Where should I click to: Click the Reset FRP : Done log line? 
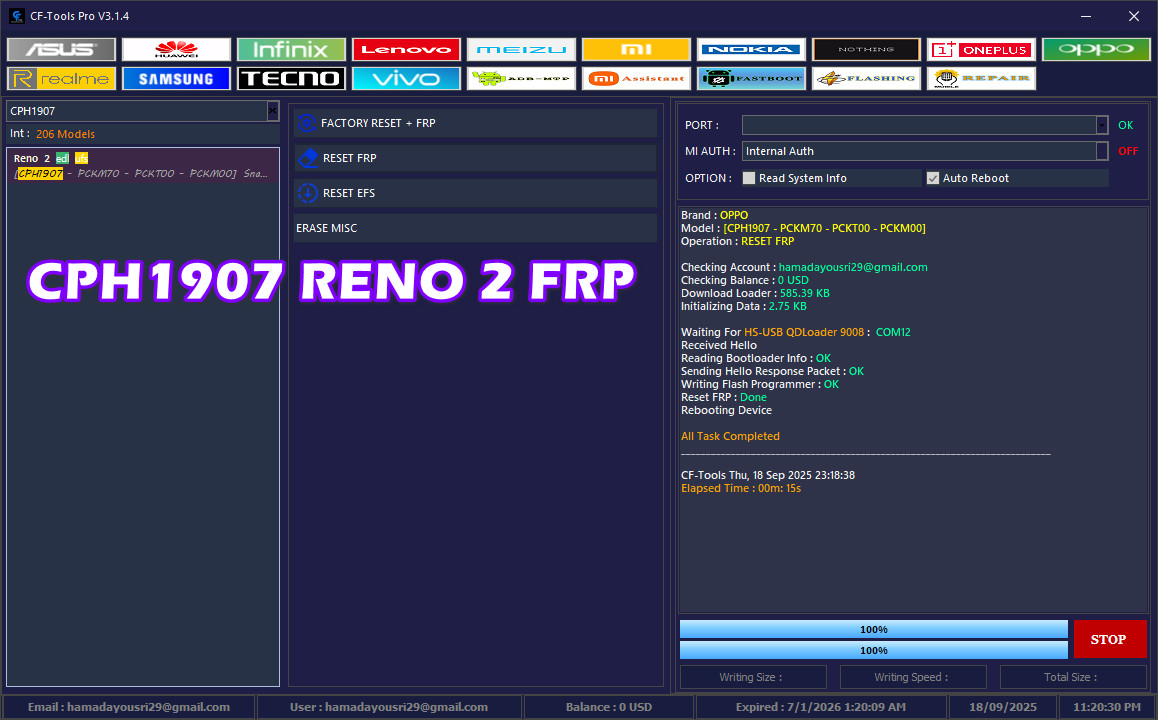(724, 397)
